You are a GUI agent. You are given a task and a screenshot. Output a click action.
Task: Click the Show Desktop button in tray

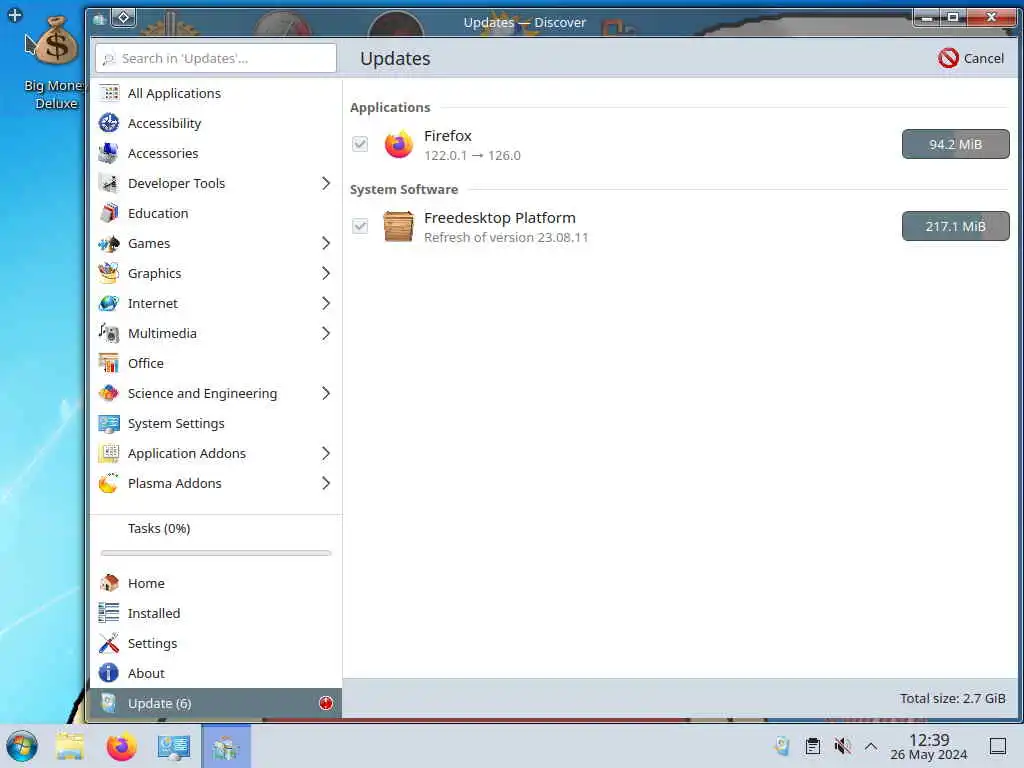point(997,746)
